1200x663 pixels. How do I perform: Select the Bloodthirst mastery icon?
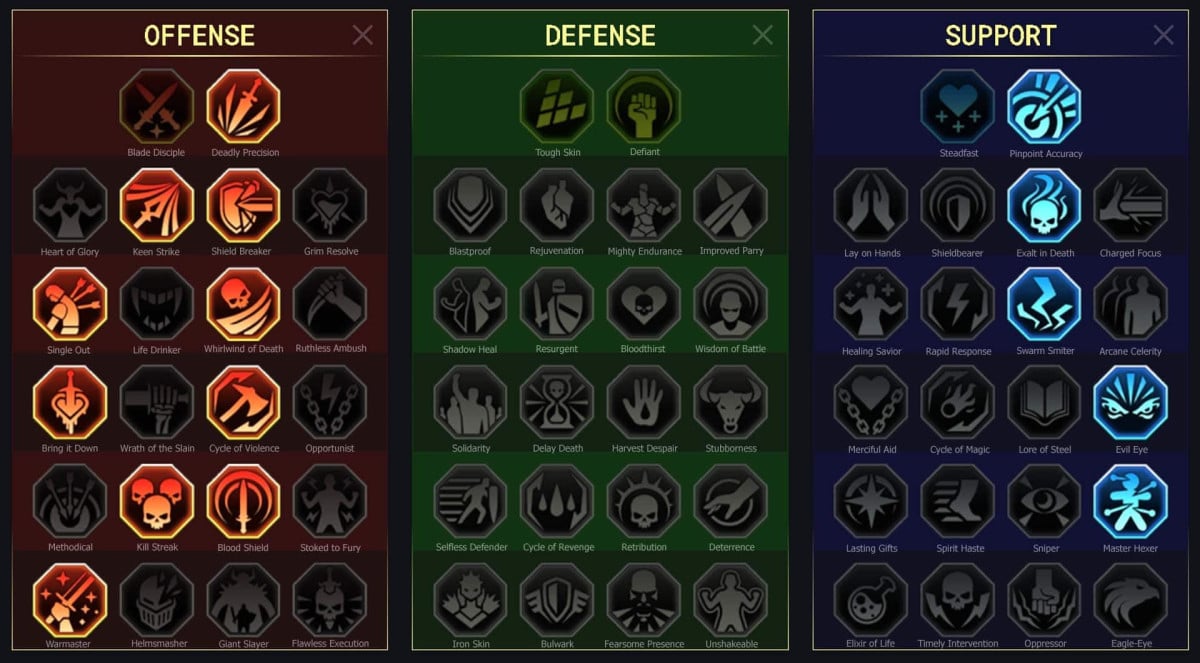tap(644, 304)
